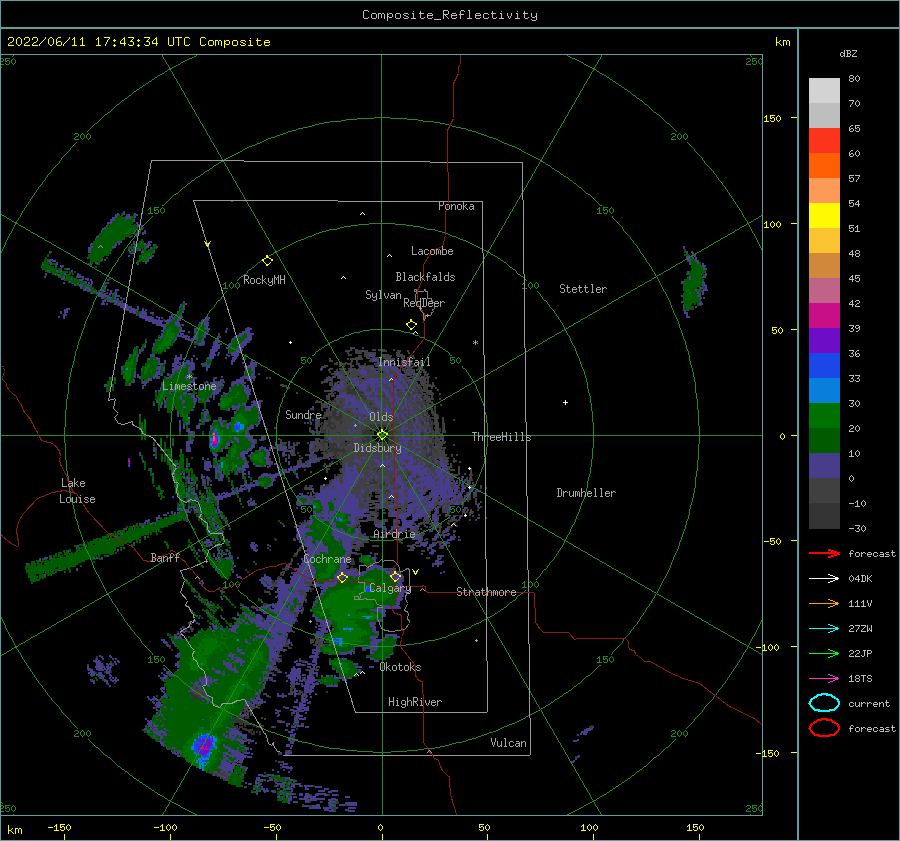Select the cyan 27ZW arrow icon
Screen dimensions: 900x841
point(824,629)
